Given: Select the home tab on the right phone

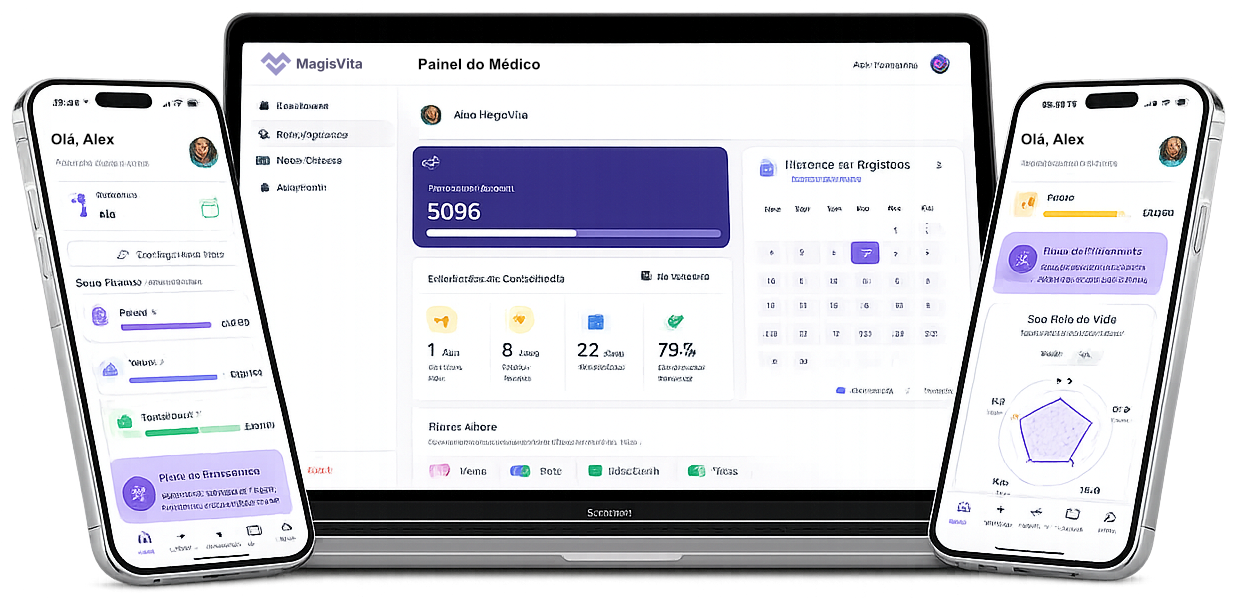Looking at the screenshot, I should (960, 512).
